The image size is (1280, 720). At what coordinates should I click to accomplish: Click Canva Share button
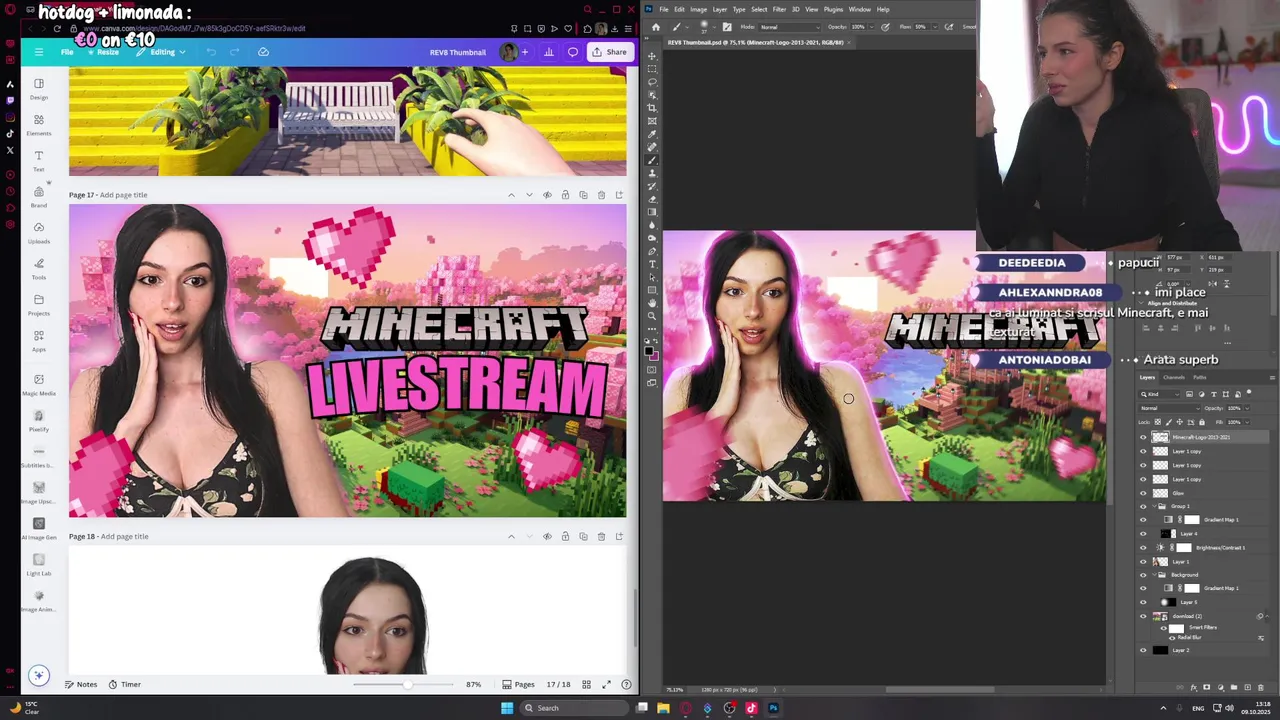pos(609,52)
